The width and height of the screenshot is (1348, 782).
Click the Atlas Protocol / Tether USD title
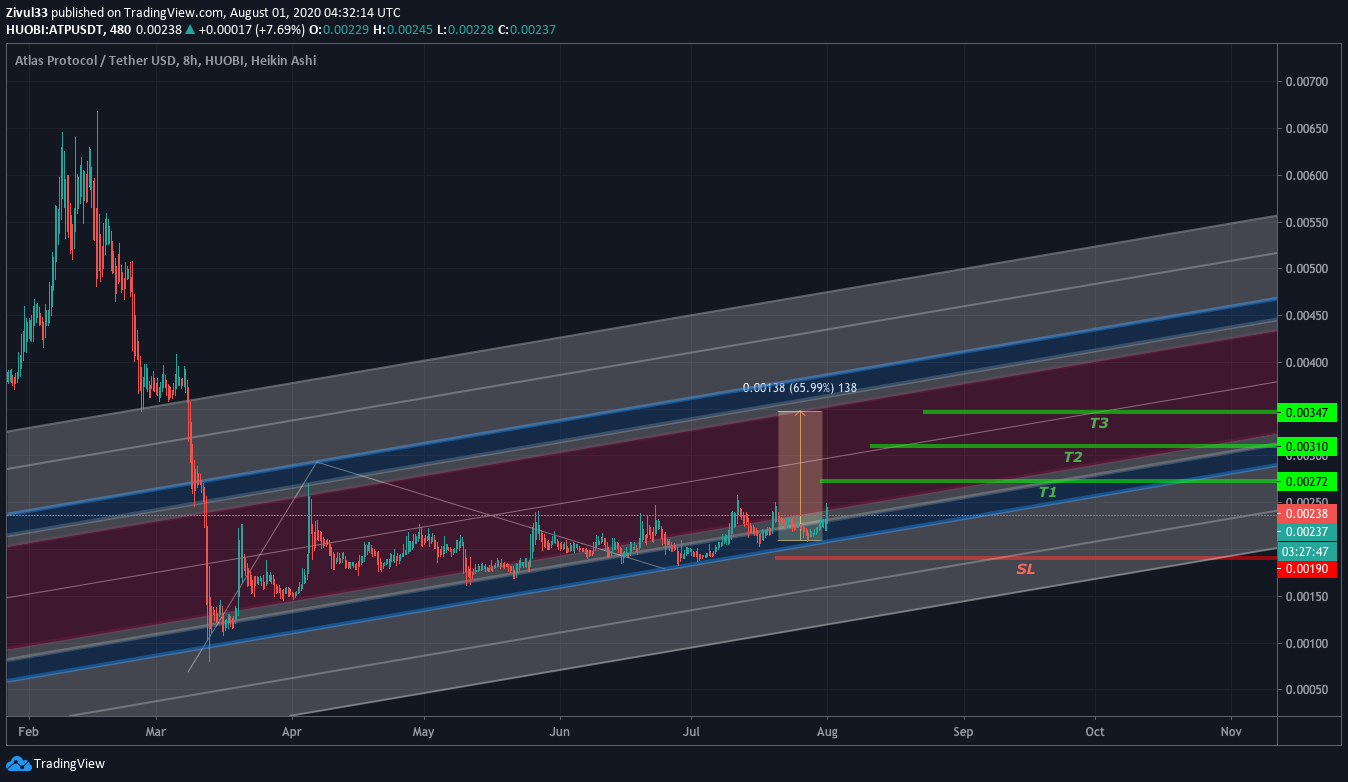coord(94,61)
